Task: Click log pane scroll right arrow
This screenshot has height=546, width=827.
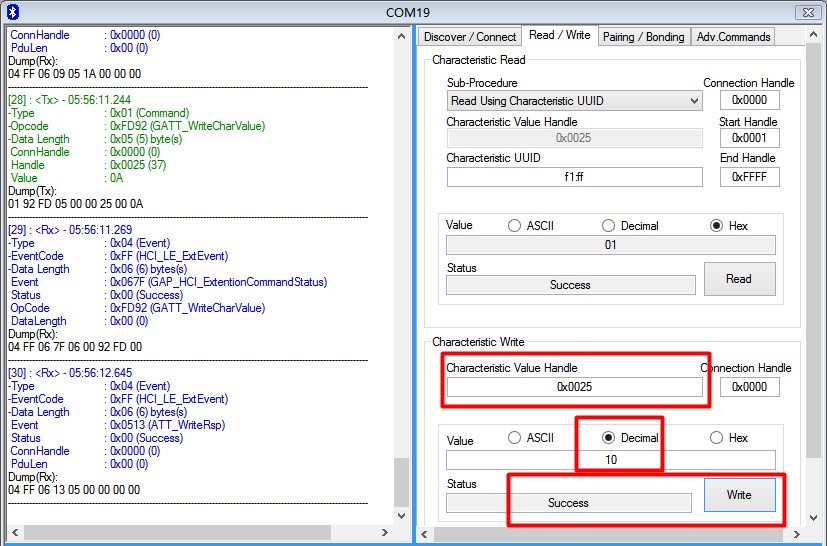Action: 384,532
